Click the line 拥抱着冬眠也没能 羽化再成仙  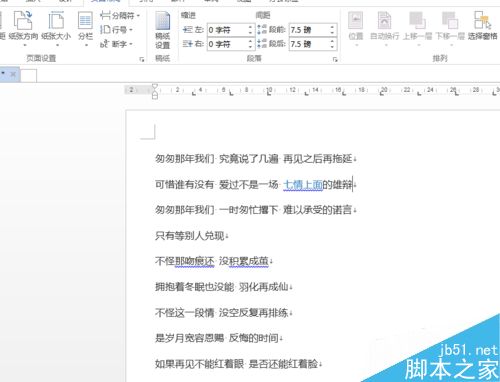click(223, 287)
